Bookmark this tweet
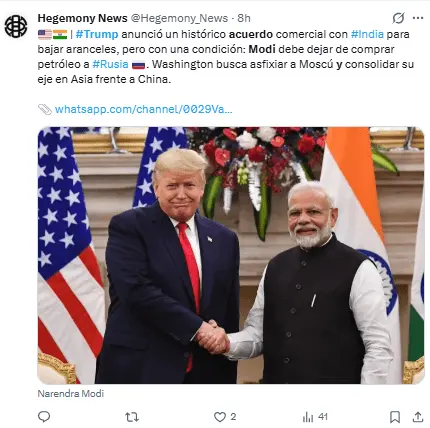The width and height of the screenshot is (430, 428). [x=395, y=417]
